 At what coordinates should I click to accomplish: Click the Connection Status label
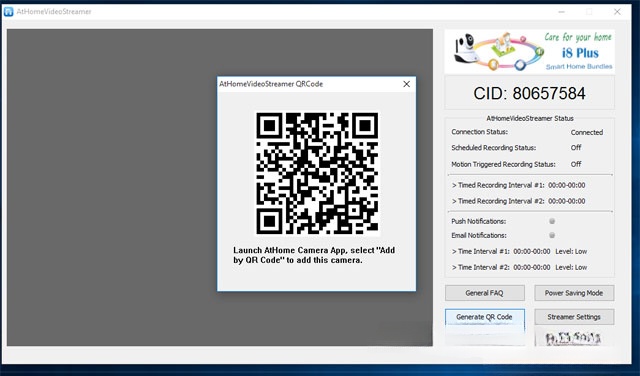tap(480, 132)
